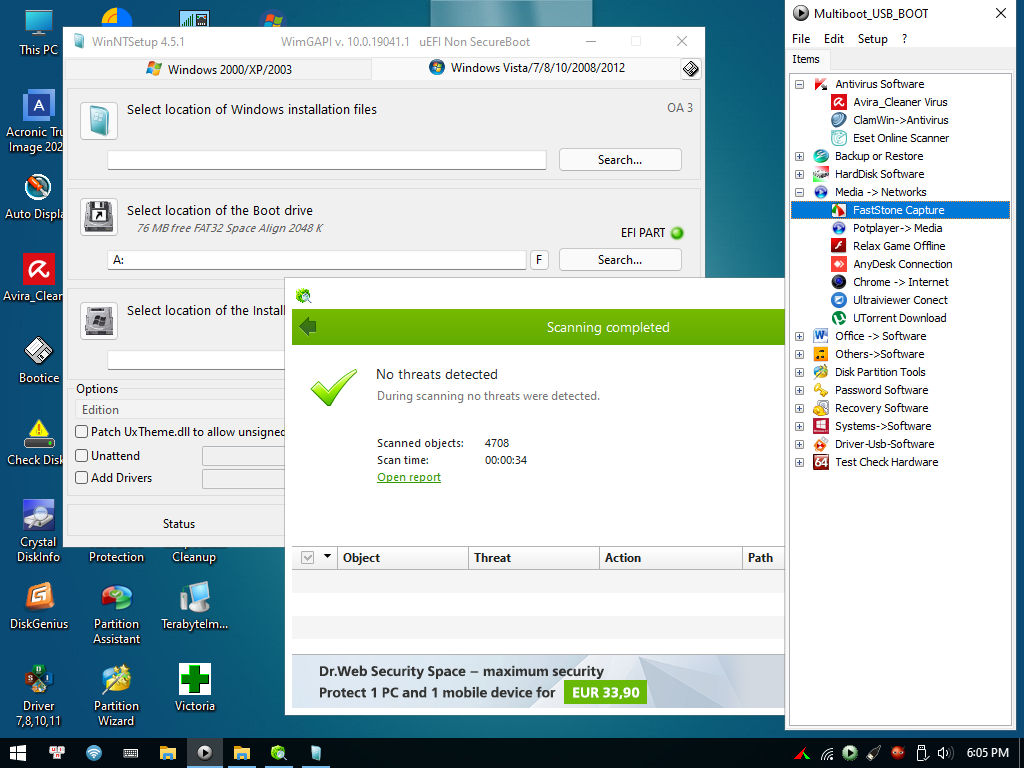Collapse Media -> Networks node
Viewport: 1024px width, 768px height.
(x=799, y=192)
